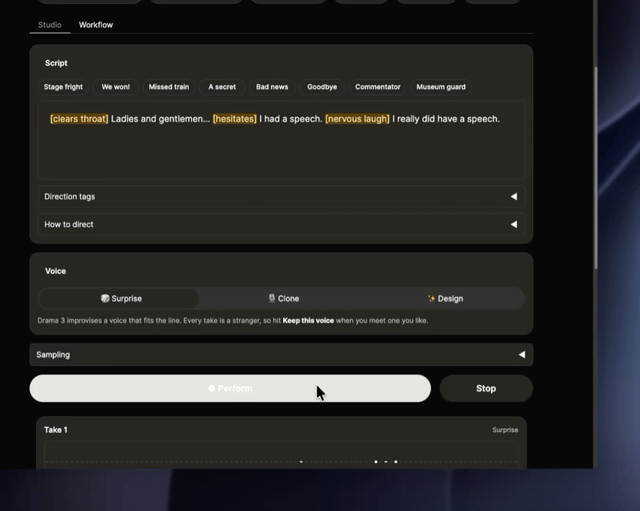
Task: Click the [nervous laugh] tag in script
Action: click(357, 119)
